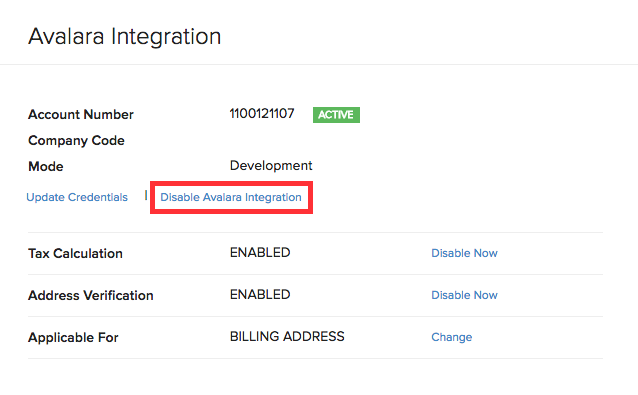Screen dimensions: 638x395
Task: Click the Tax Calculation label
Action: tap(75, 253)
